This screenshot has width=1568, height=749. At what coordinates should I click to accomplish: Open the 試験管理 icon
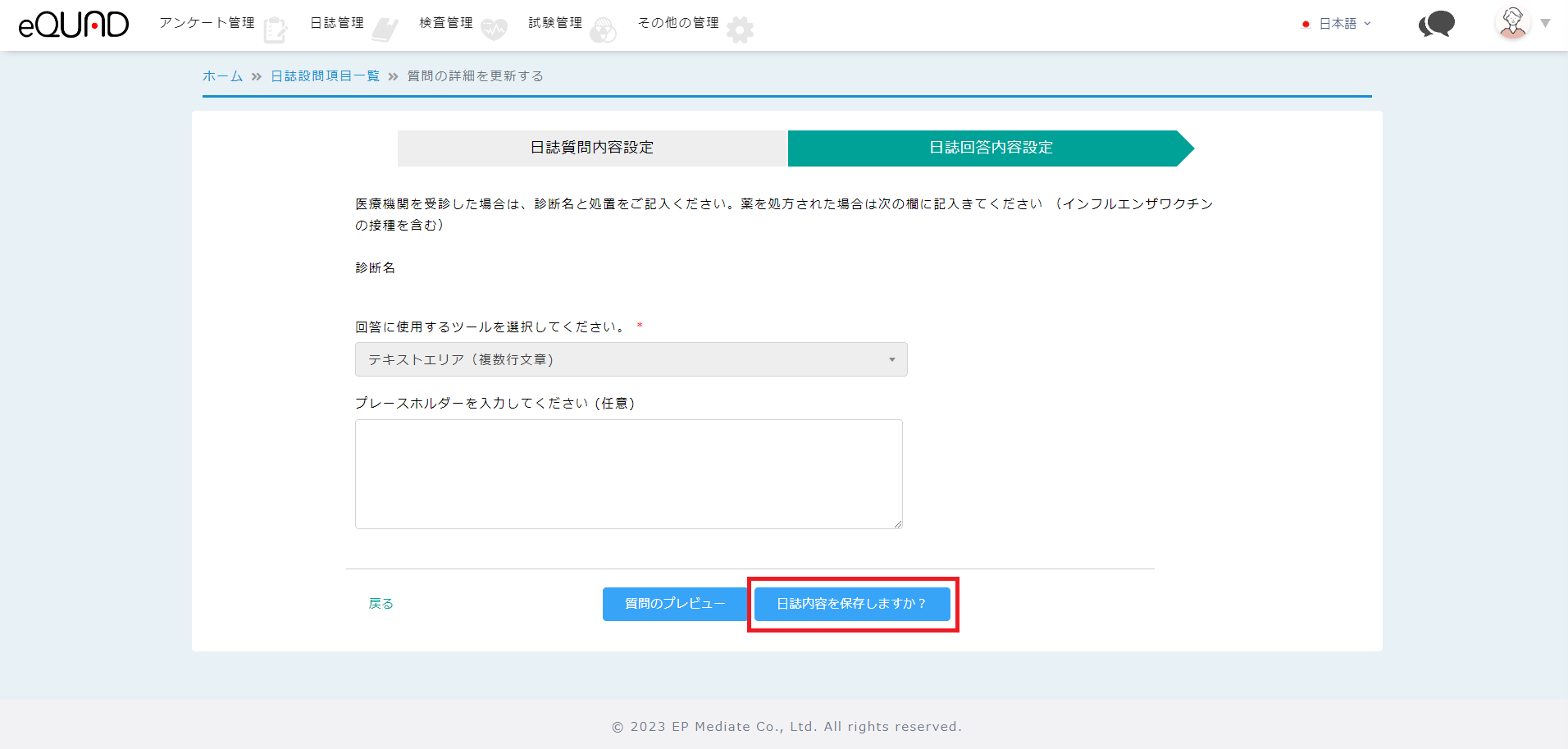pyautogui.click(x=603, y=30)
